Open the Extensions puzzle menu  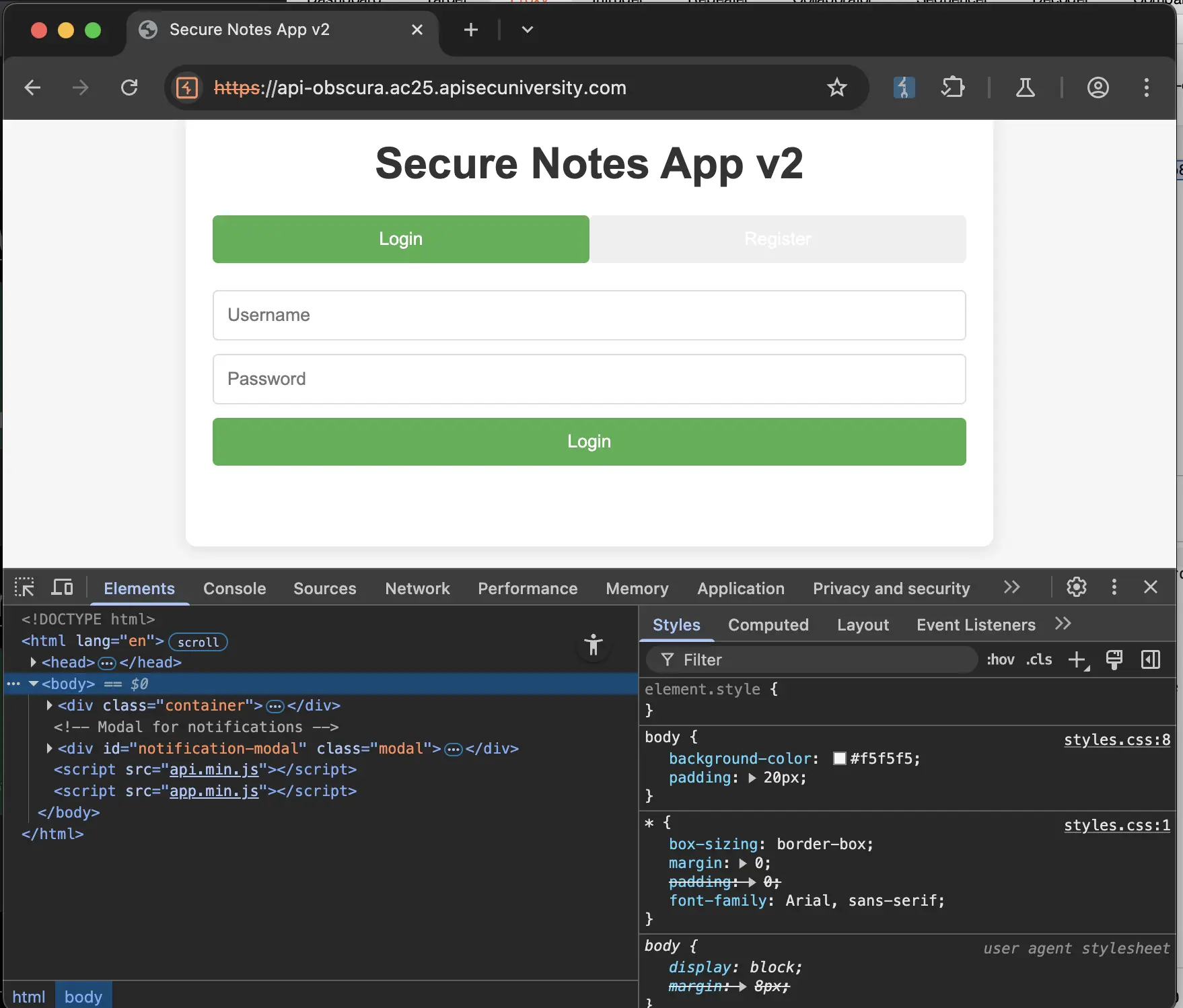point(953,87)
